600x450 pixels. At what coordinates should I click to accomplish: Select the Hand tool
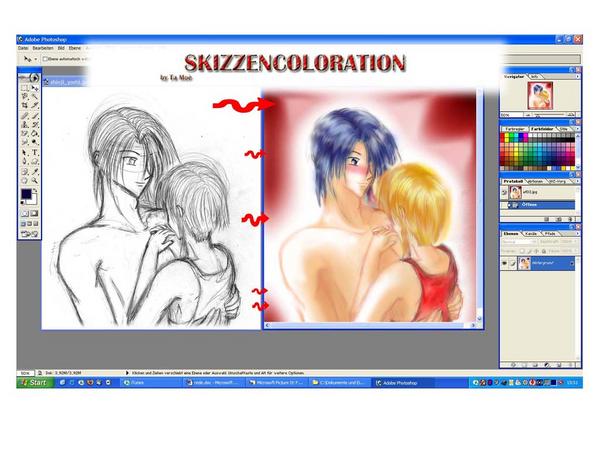coord(24,180)
